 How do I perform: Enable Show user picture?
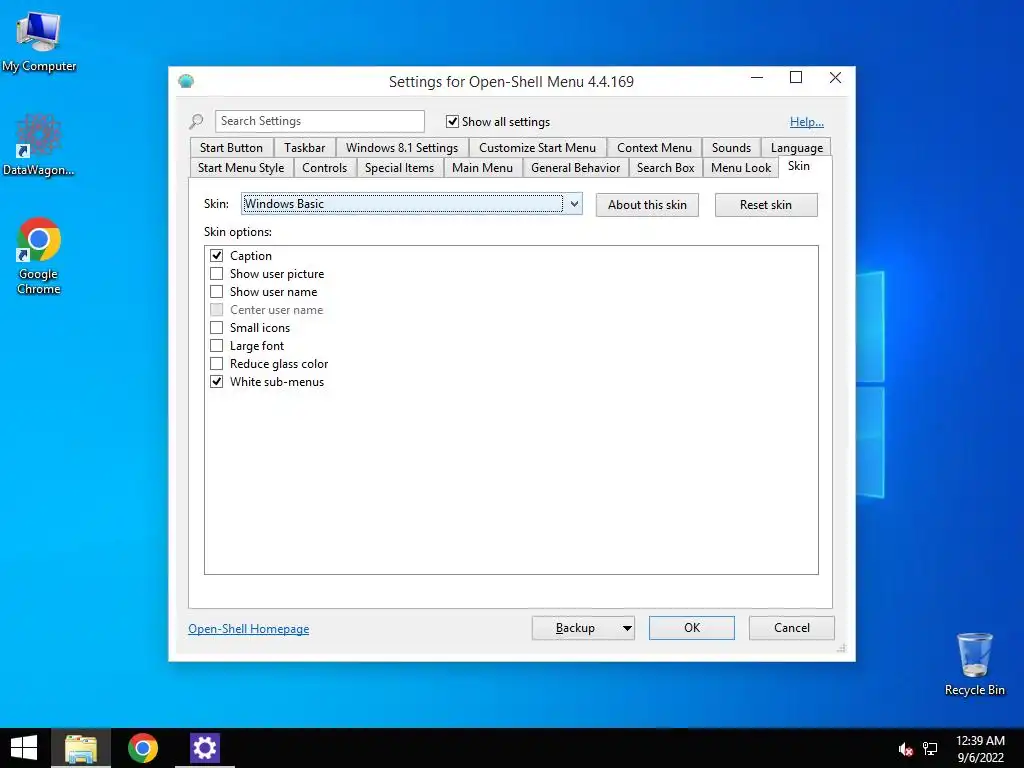[x=216, y=274]
